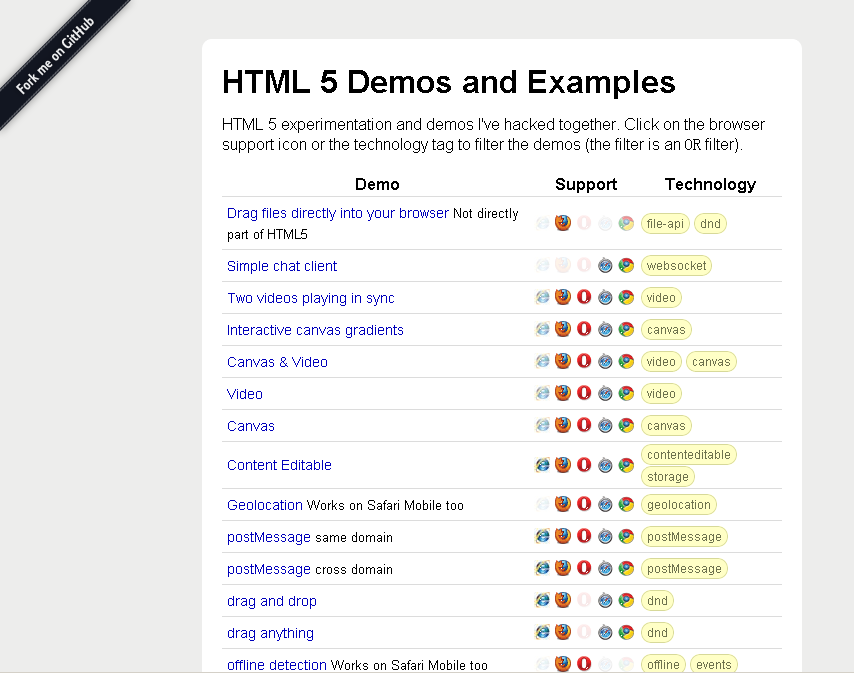Screen dimensions: 854x673
Task: Open postMessage same domain demo
Action: pyautogui.click(x=269, y=537)
